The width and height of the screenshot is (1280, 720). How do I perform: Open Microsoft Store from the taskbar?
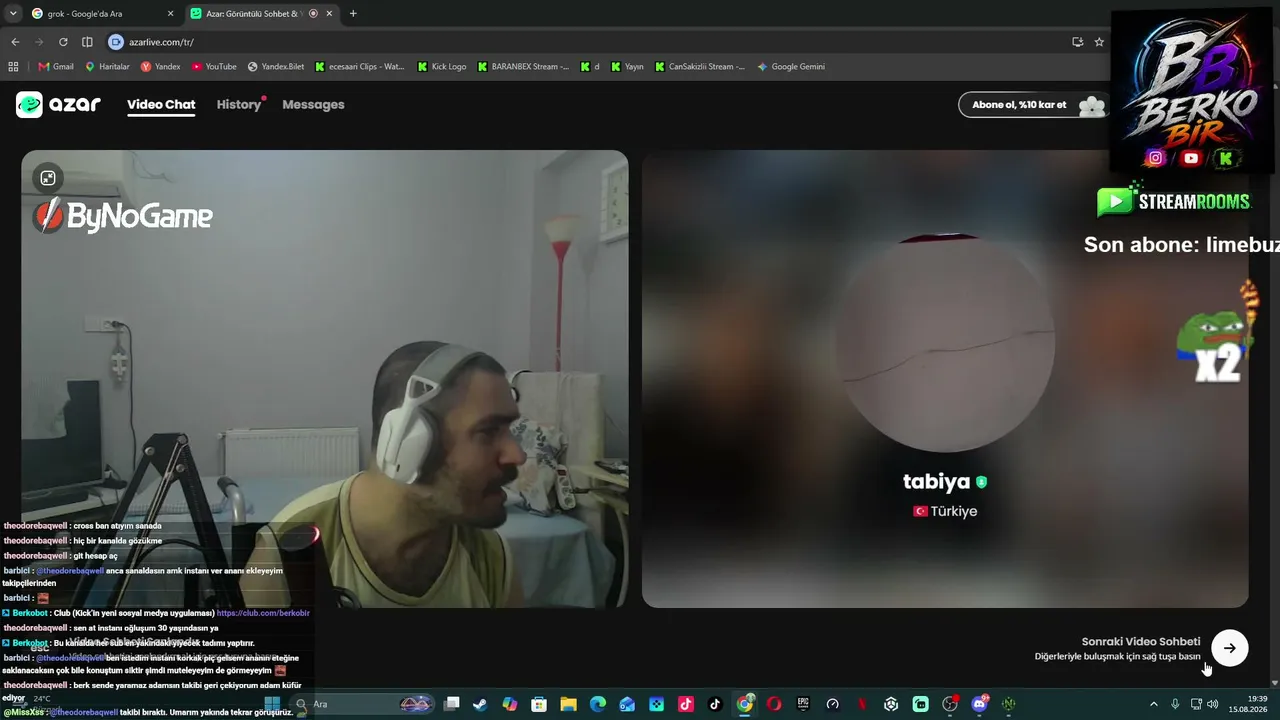[539, 704]
